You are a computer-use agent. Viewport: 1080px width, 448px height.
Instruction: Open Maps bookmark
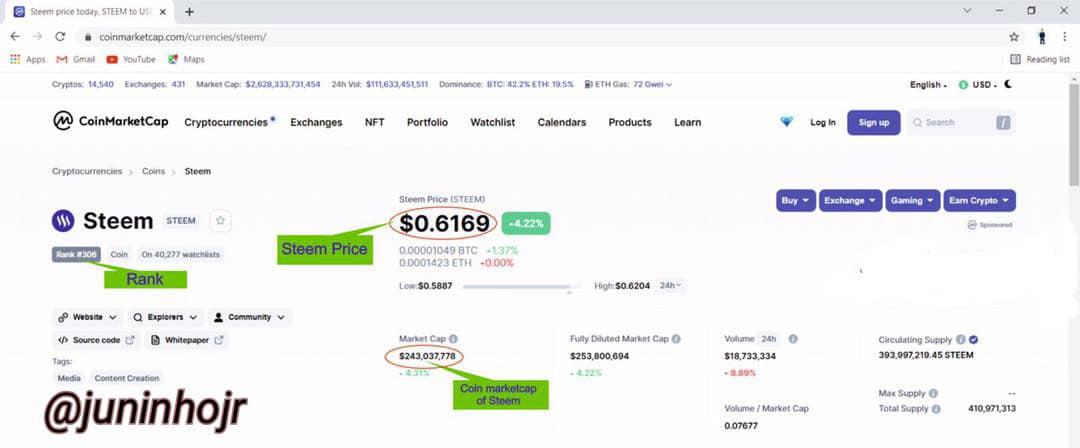tap(186, 59)
